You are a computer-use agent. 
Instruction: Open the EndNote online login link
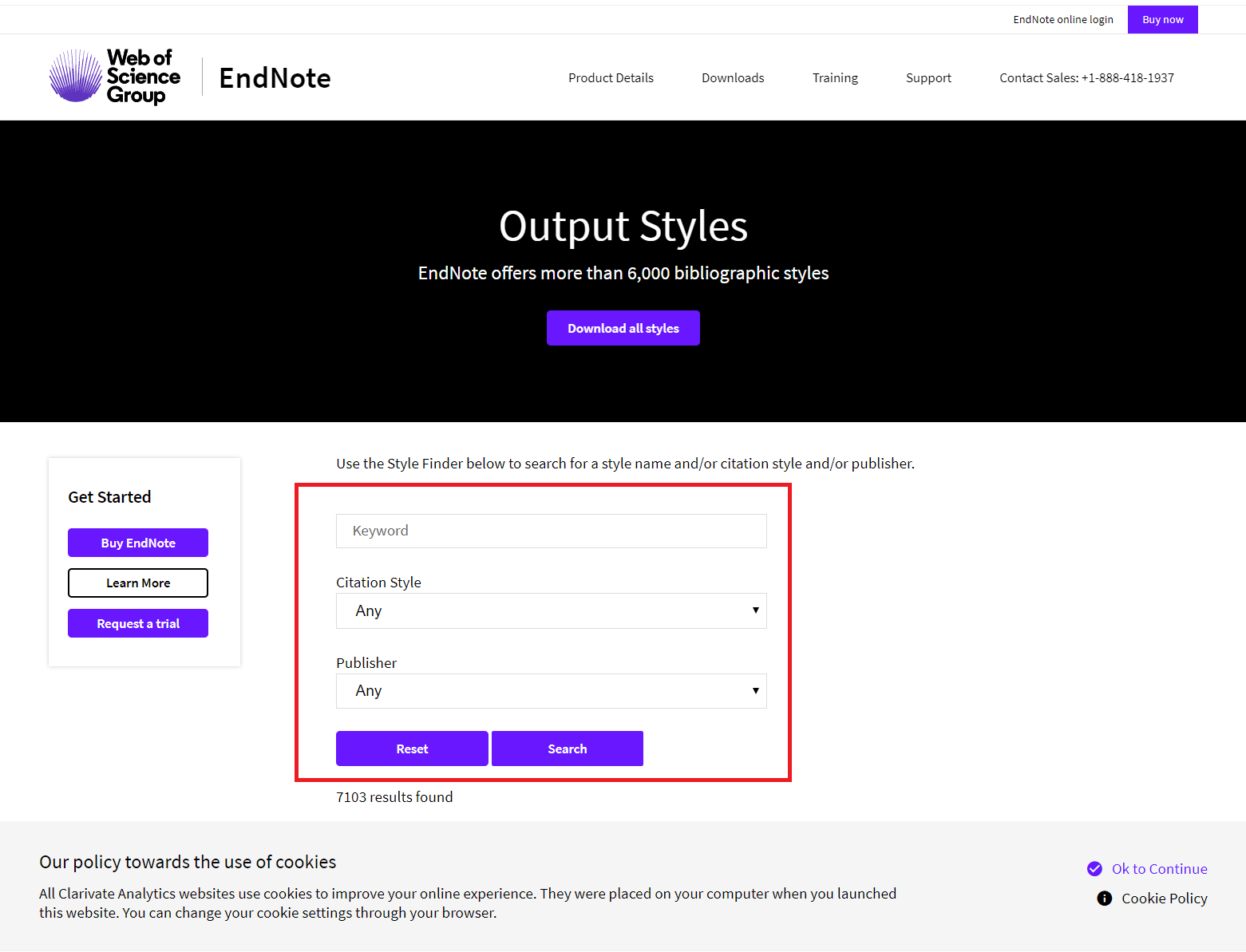[1063, 20]
